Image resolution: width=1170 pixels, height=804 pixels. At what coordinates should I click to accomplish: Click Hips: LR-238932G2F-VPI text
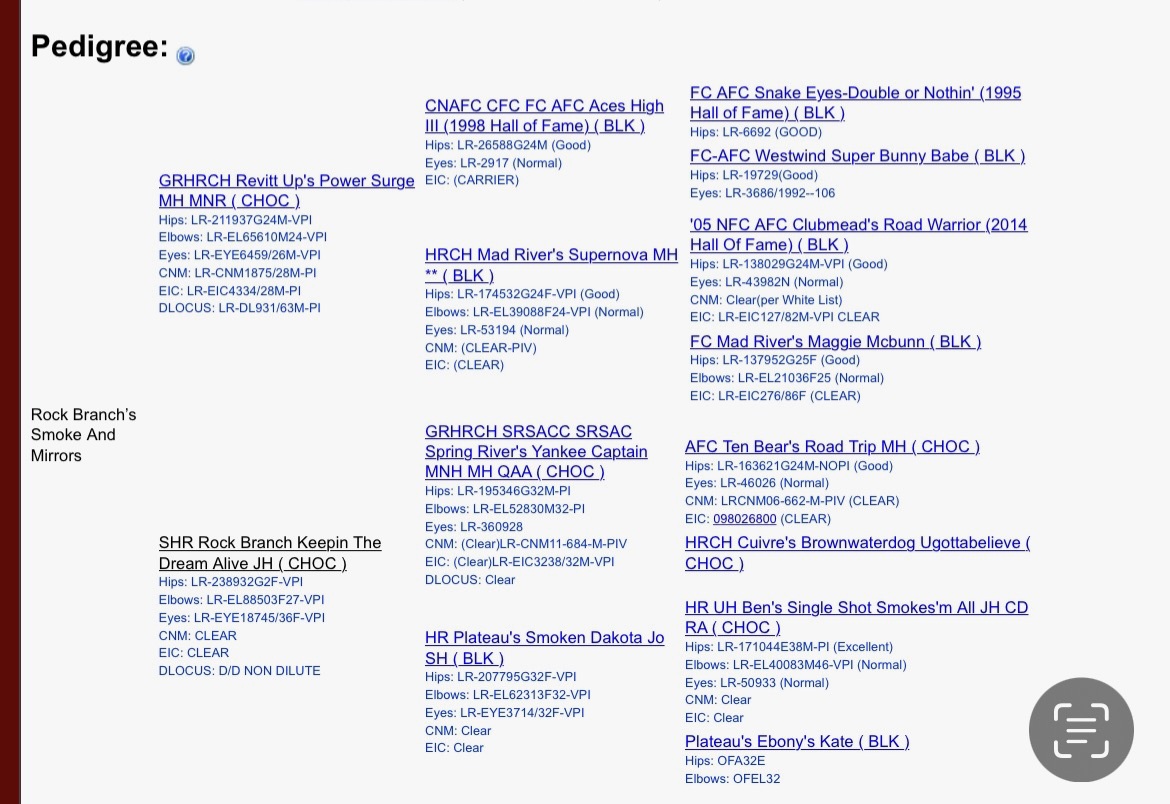pyautogui.click(x=231, y=582)
